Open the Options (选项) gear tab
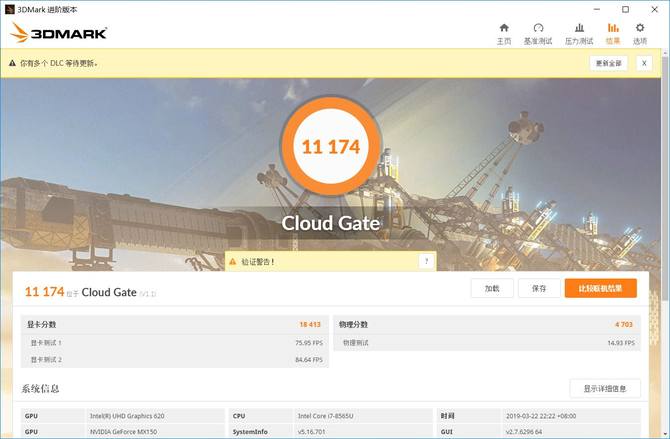 [640, 34]
